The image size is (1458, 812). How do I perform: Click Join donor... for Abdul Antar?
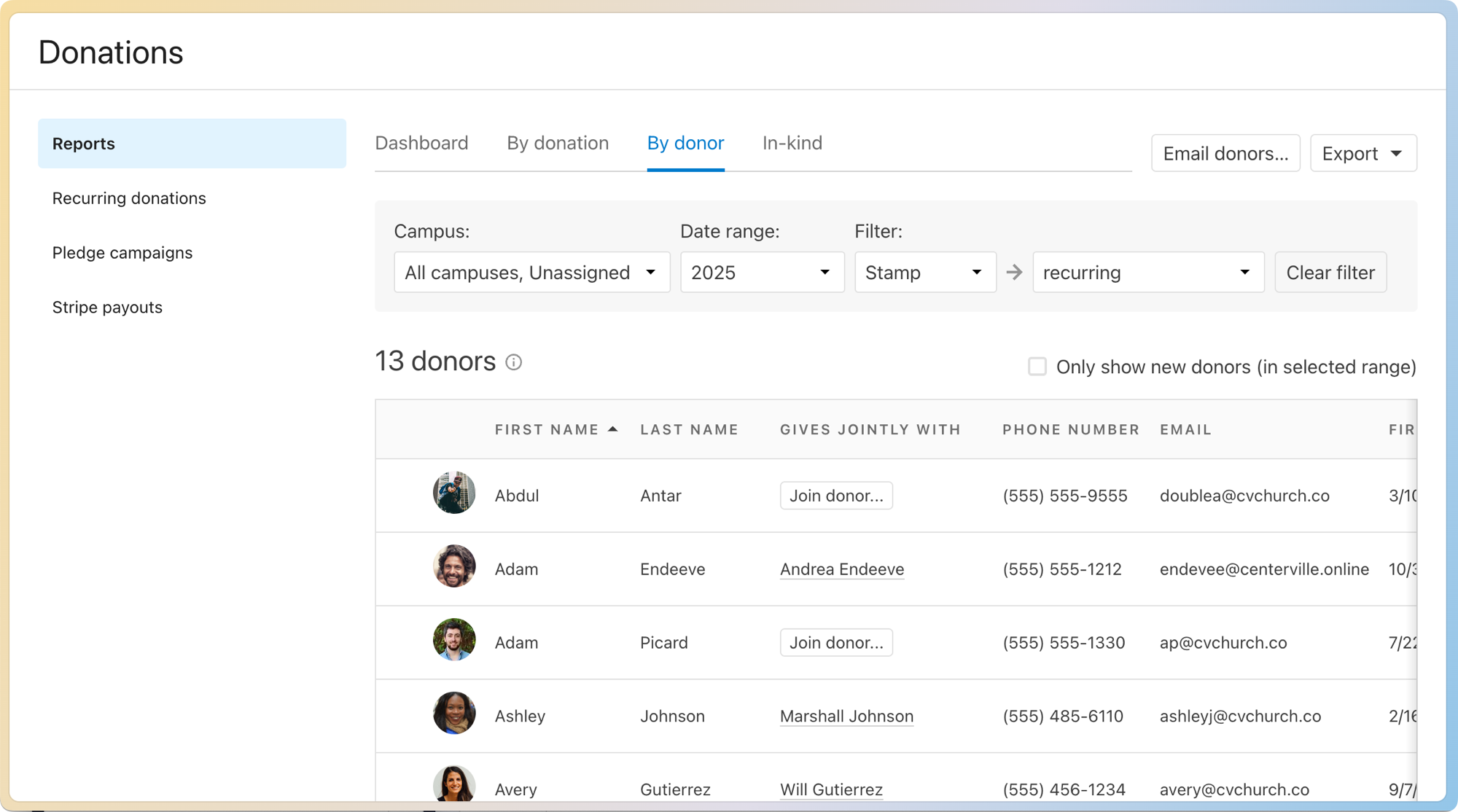tap(835, 496)
